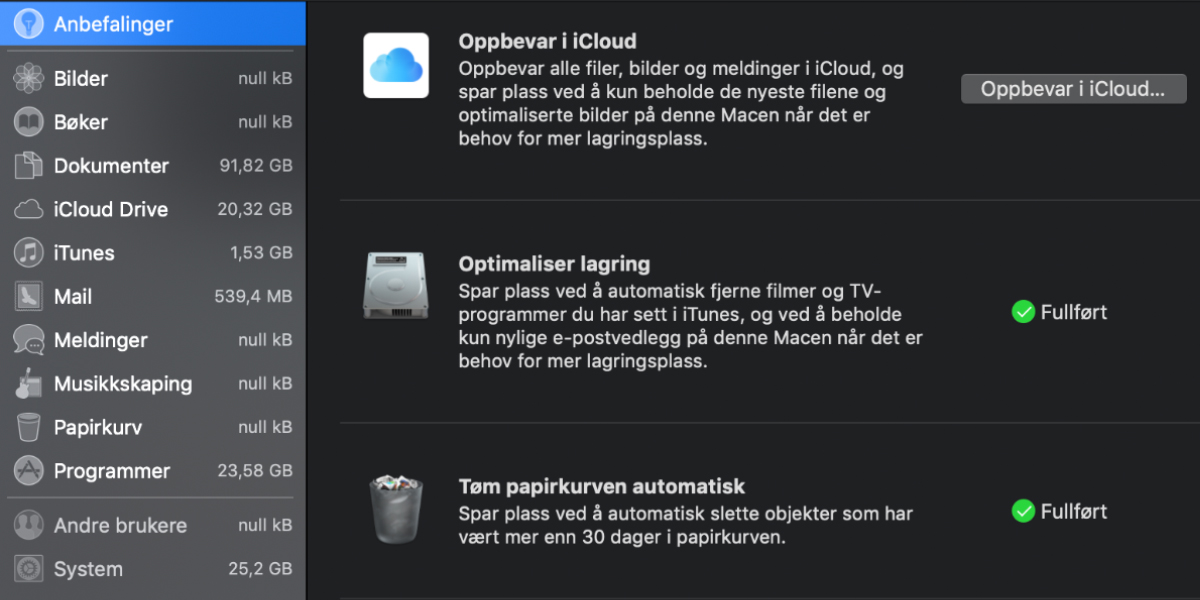Click the Mail stamp icon
Screen dimensions: 1200x600
pyautogui.click(x=28, y=297)
